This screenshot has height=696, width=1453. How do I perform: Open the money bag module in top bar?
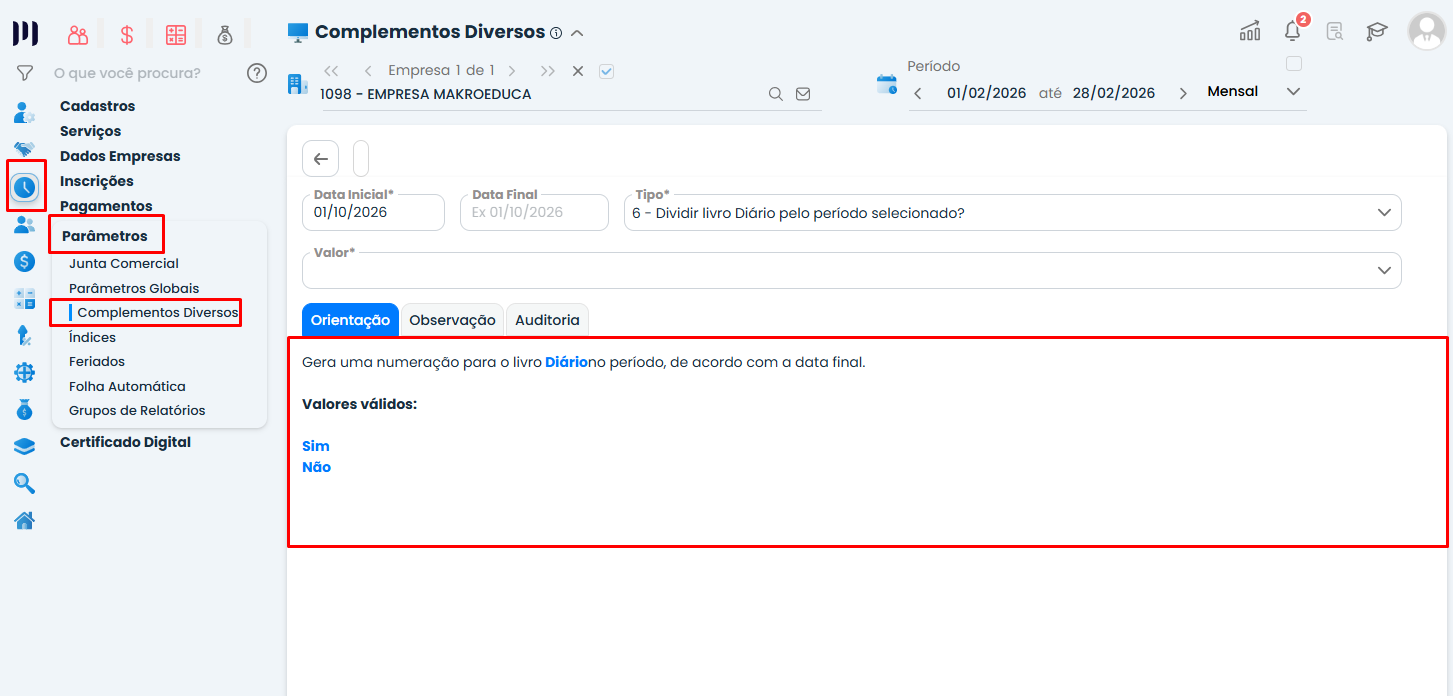(225, 35)
